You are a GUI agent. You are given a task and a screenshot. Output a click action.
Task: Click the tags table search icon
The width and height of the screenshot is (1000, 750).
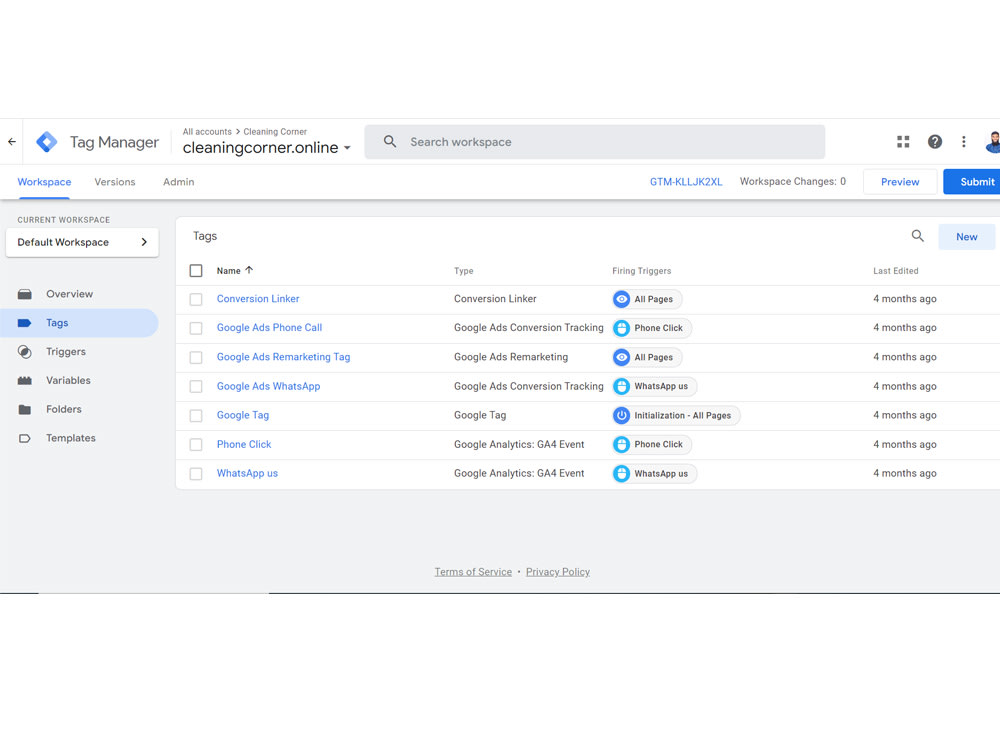pos(918,236)
